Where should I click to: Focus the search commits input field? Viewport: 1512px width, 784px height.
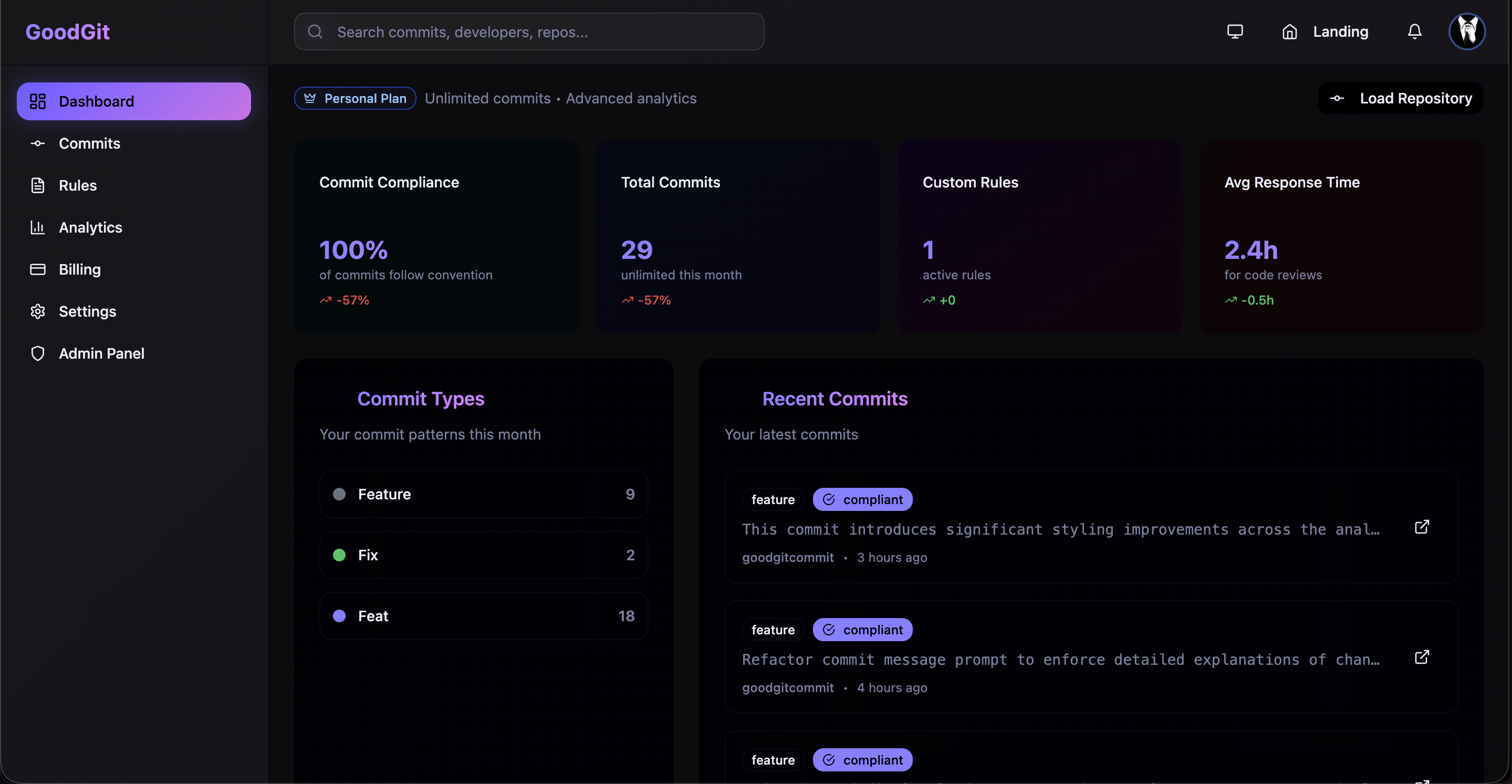(x=540, y=32)
